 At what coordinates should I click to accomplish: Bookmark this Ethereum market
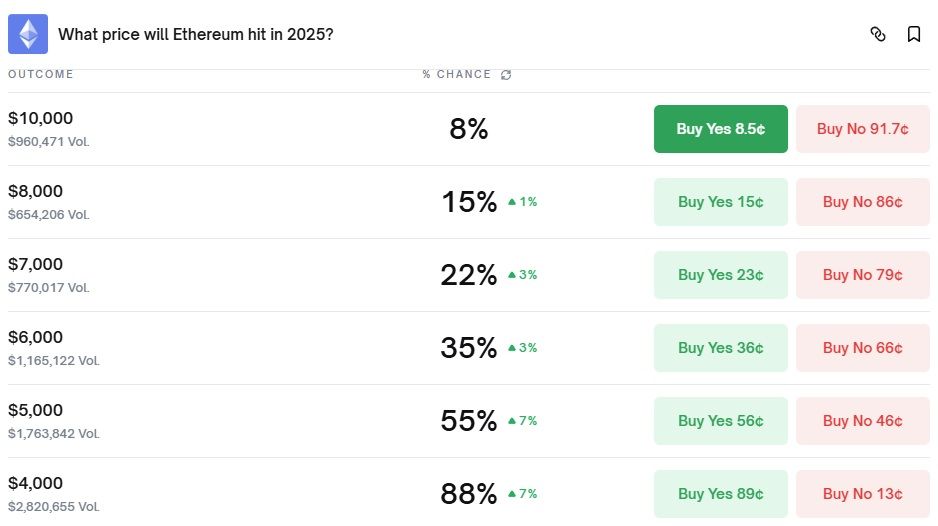[x=914, y=34]
